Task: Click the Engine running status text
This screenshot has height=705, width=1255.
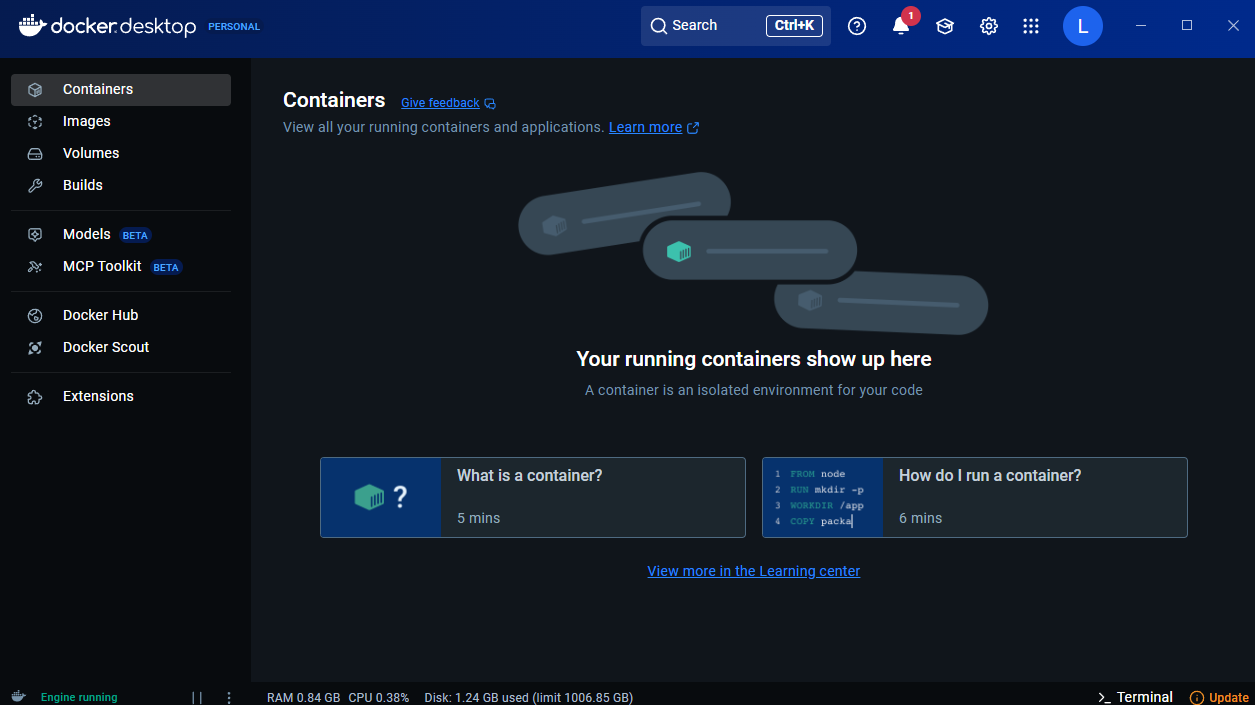Action: point(79,698)
